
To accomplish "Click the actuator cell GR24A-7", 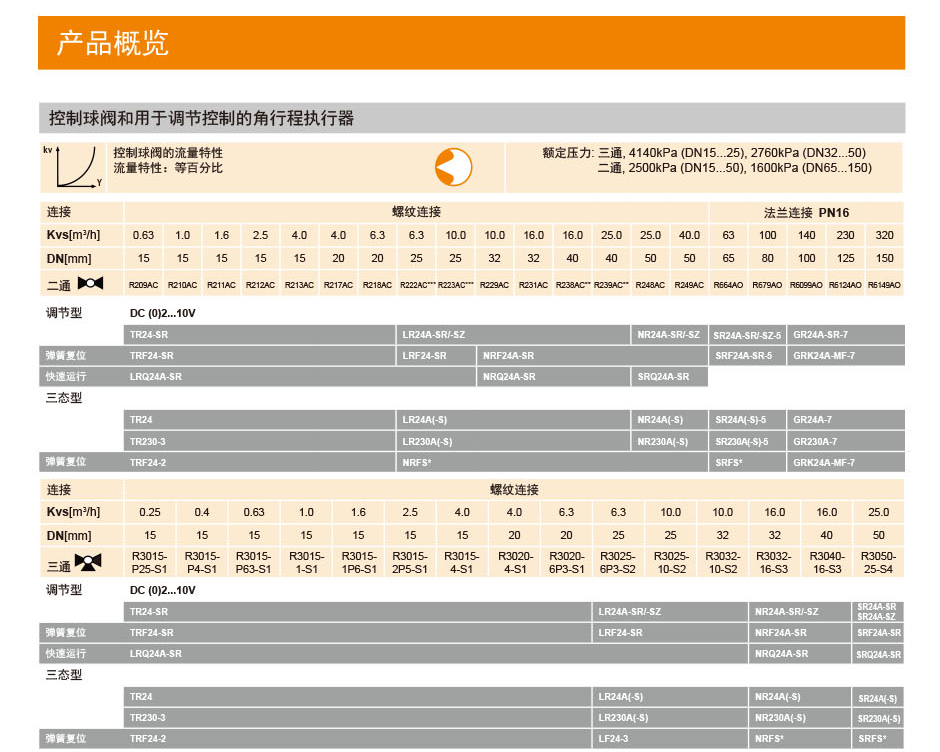I will click(846, 420).
